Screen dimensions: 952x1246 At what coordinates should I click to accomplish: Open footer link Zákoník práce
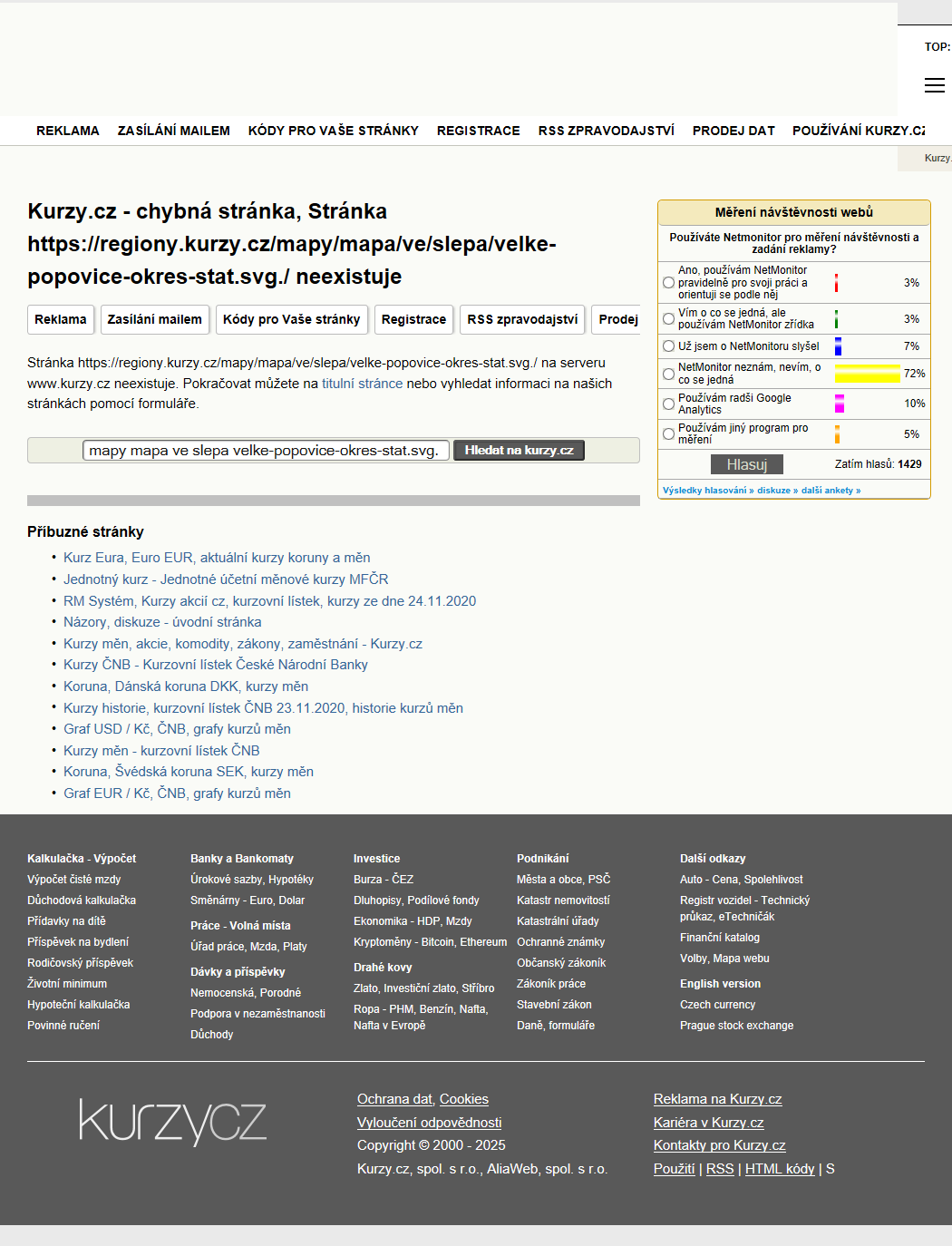point(551,984)
